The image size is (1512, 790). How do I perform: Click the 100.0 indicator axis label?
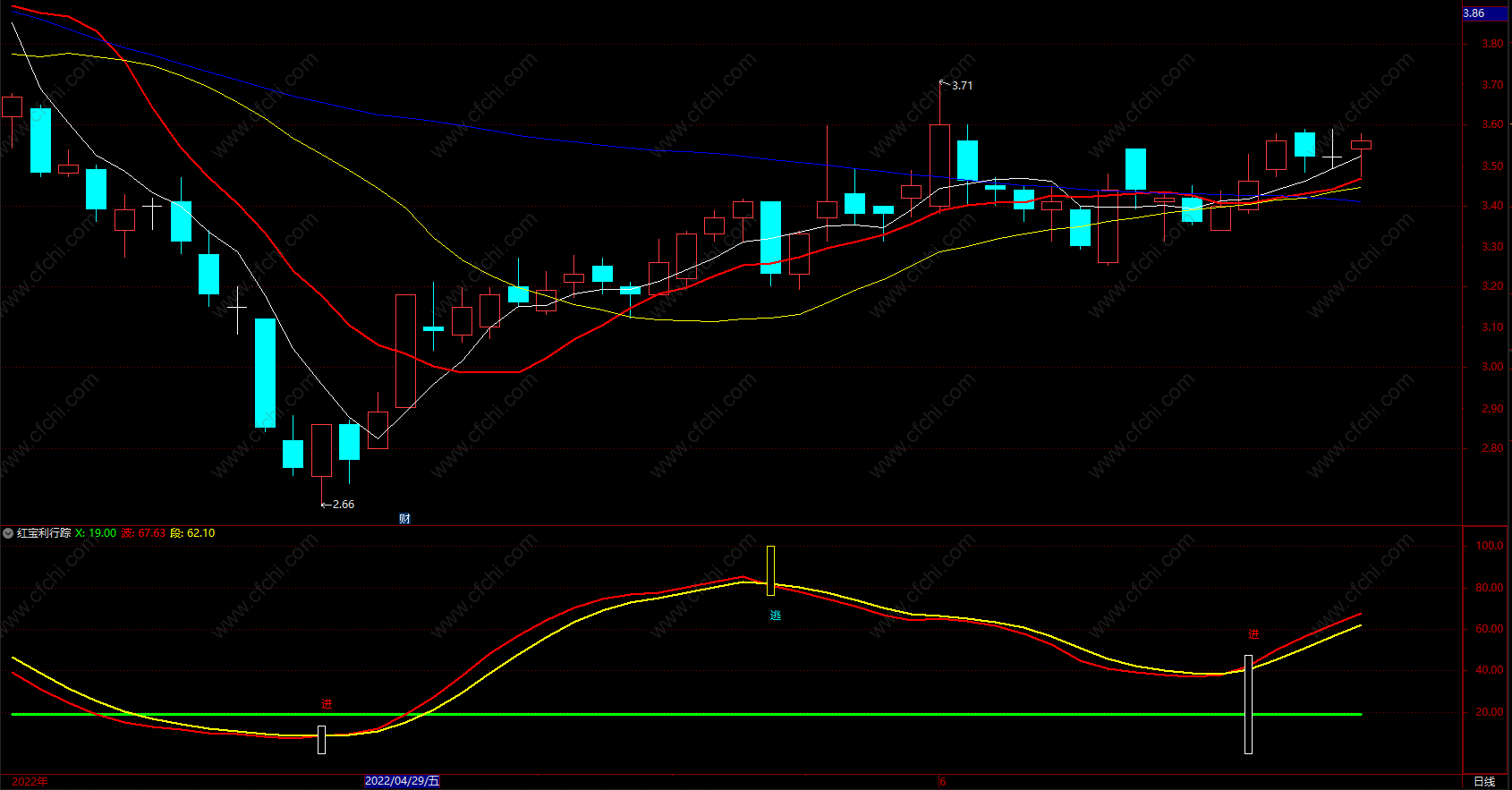coord(1490,546)
